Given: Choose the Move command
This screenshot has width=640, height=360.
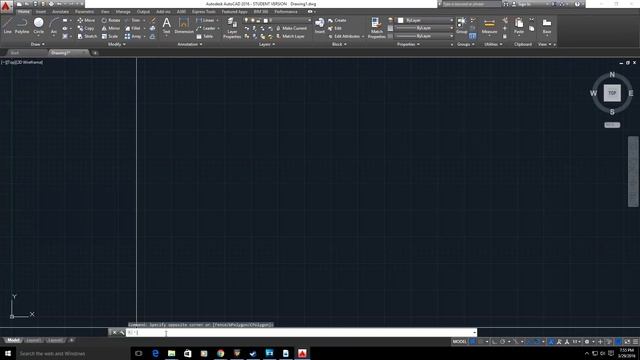Looking at the screenshot, I should pos(86,20).
